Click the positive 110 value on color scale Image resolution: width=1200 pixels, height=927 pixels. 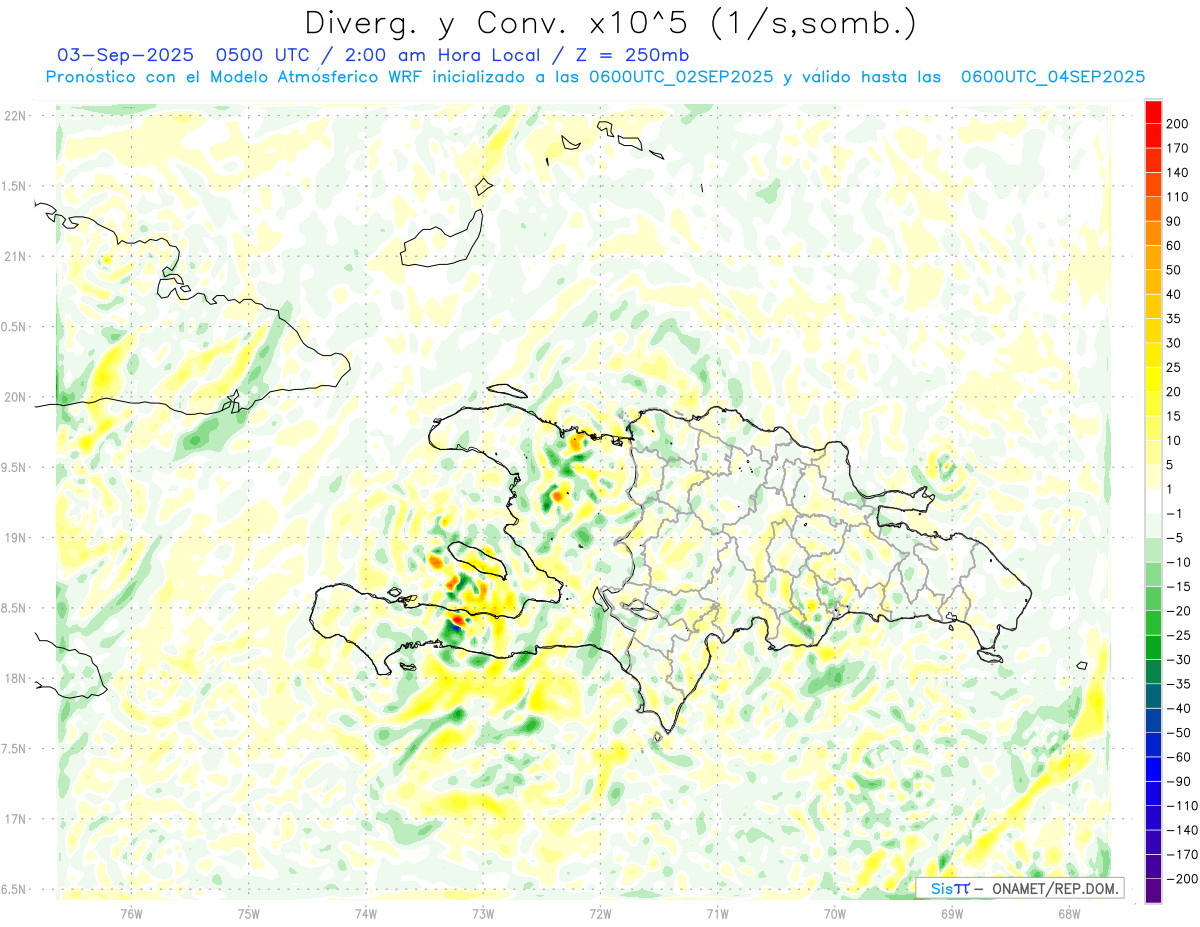pos(1179,197)
